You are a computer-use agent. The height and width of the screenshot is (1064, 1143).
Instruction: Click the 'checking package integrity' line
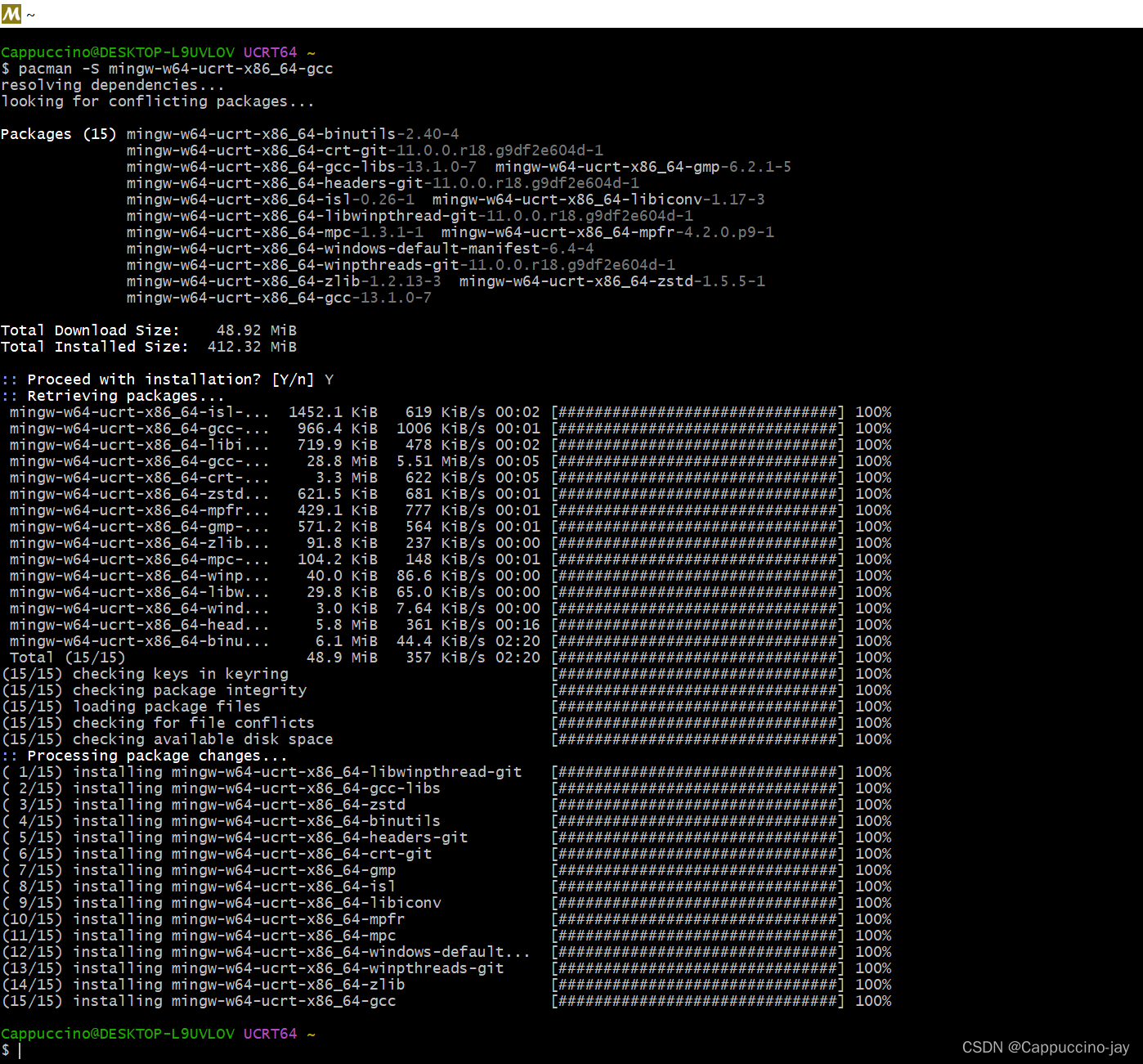point(155,690)
